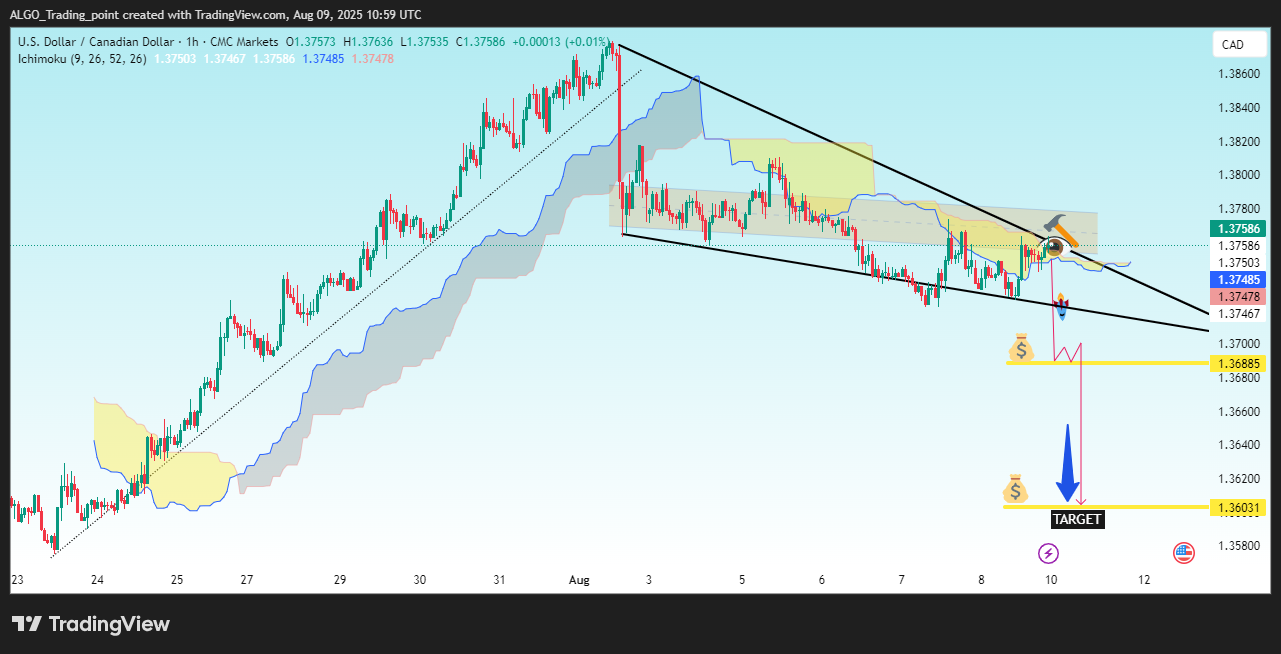
Task: Click the 1.38600 price axis label
Action: point(1238,74)
